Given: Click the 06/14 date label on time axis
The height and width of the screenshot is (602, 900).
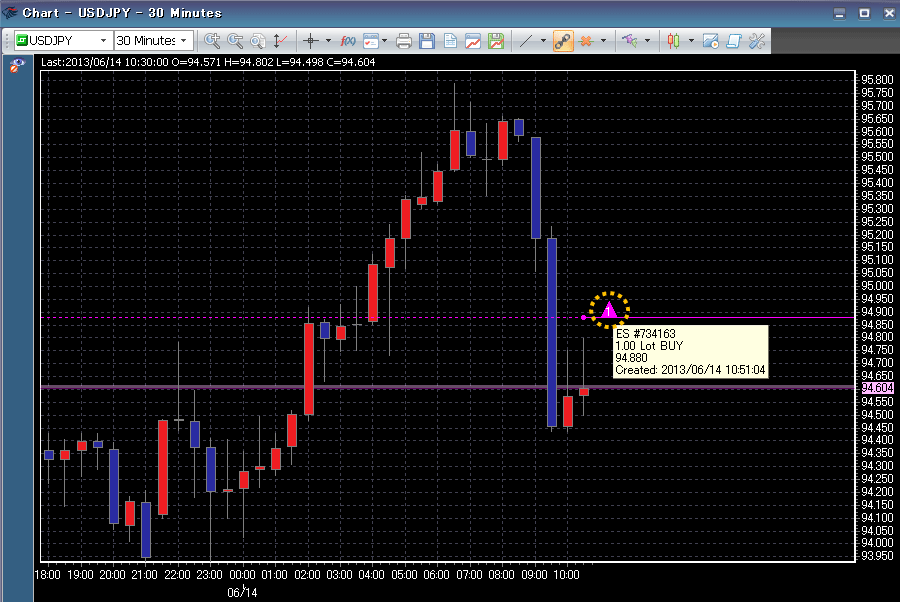Looking at the screenshot, I should [x=242, y=592].
